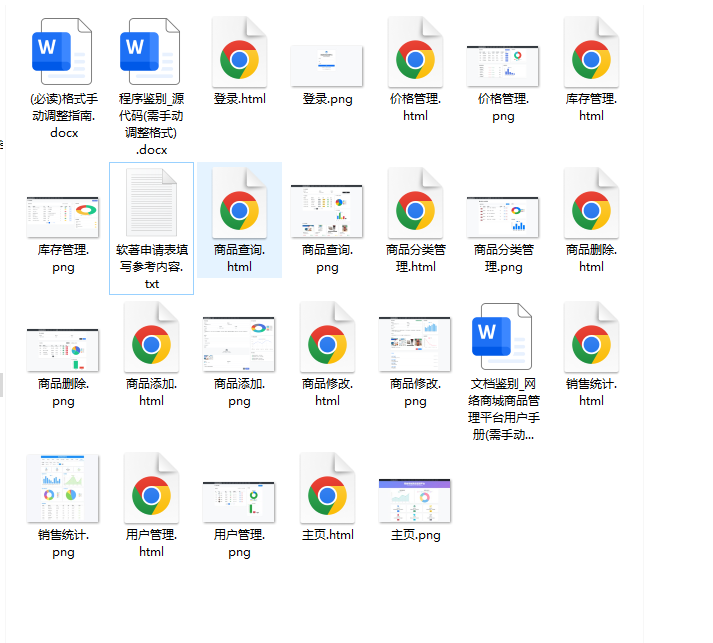Select the 商品删除.png thumbnail
Screen dimensions: 713x643
point(63,350)
